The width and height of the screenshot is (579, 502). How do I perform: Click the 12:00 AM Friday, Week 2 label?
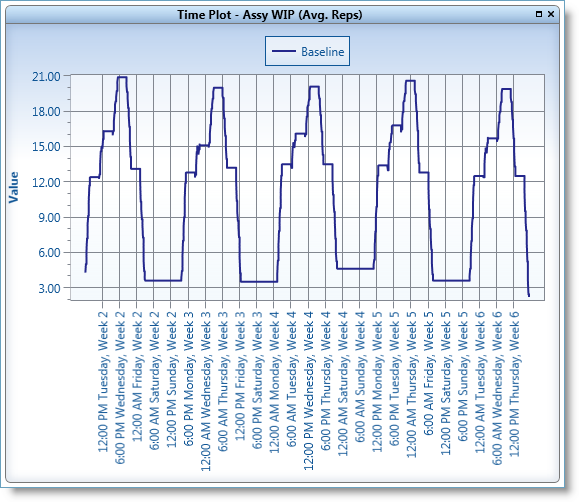click(137, 376)
